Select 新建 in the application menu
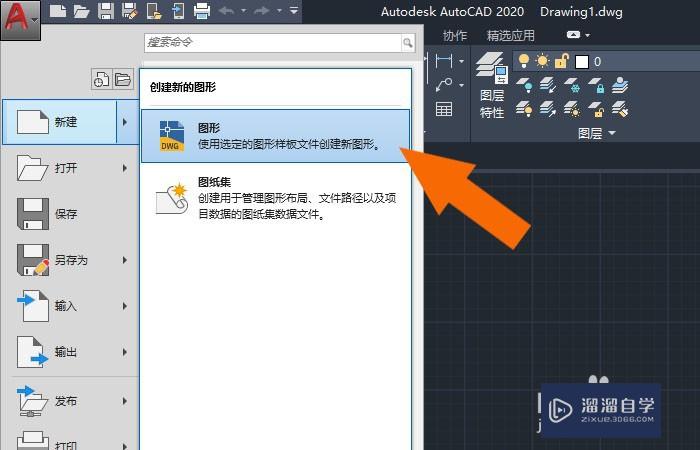This screenshot has height=450, width=700. (59, 122)
